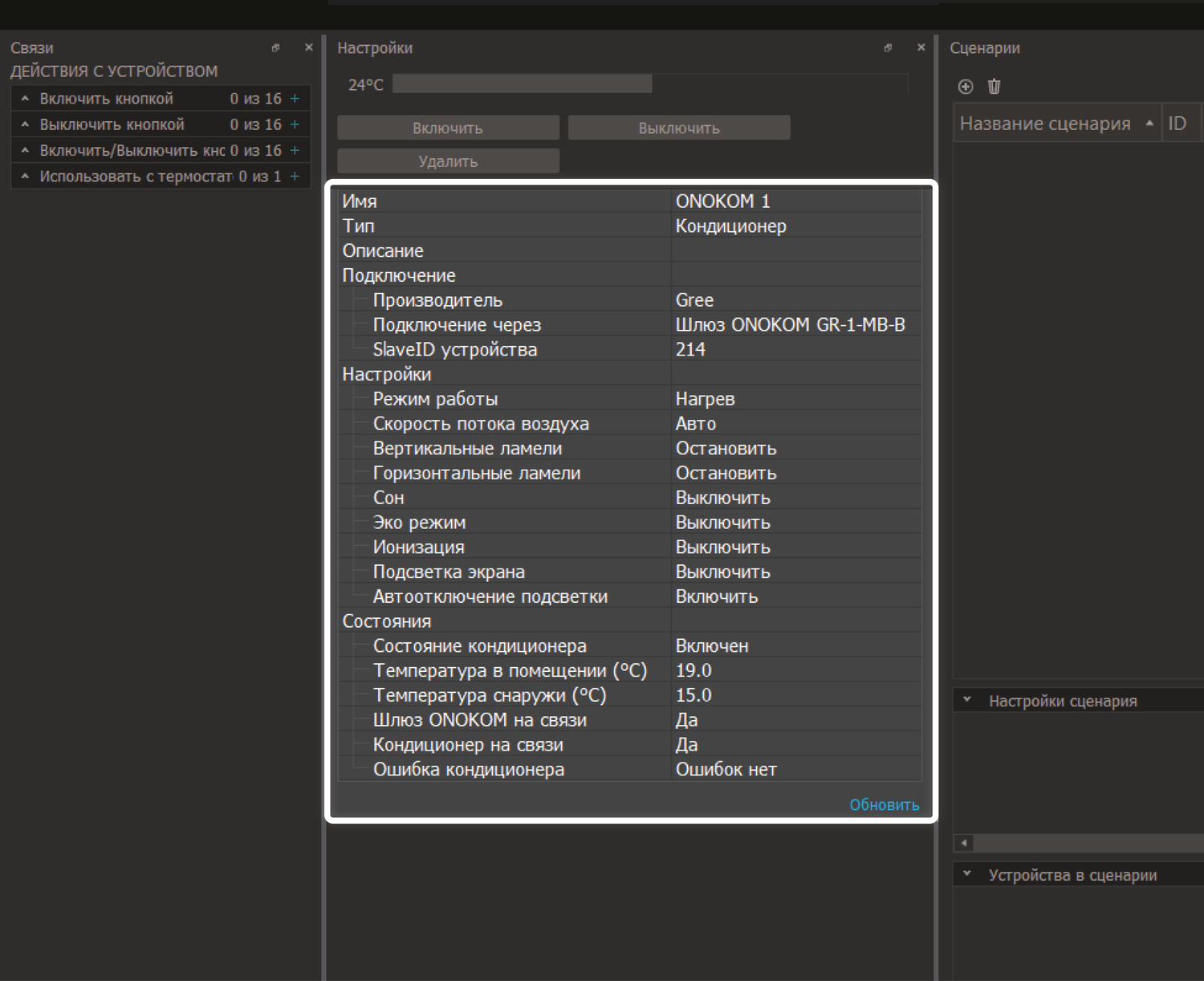Image resolution: width=1204 pixels, height=981 pixels.
Task: Close the Настройки panel
Action: tap(921, 48)
